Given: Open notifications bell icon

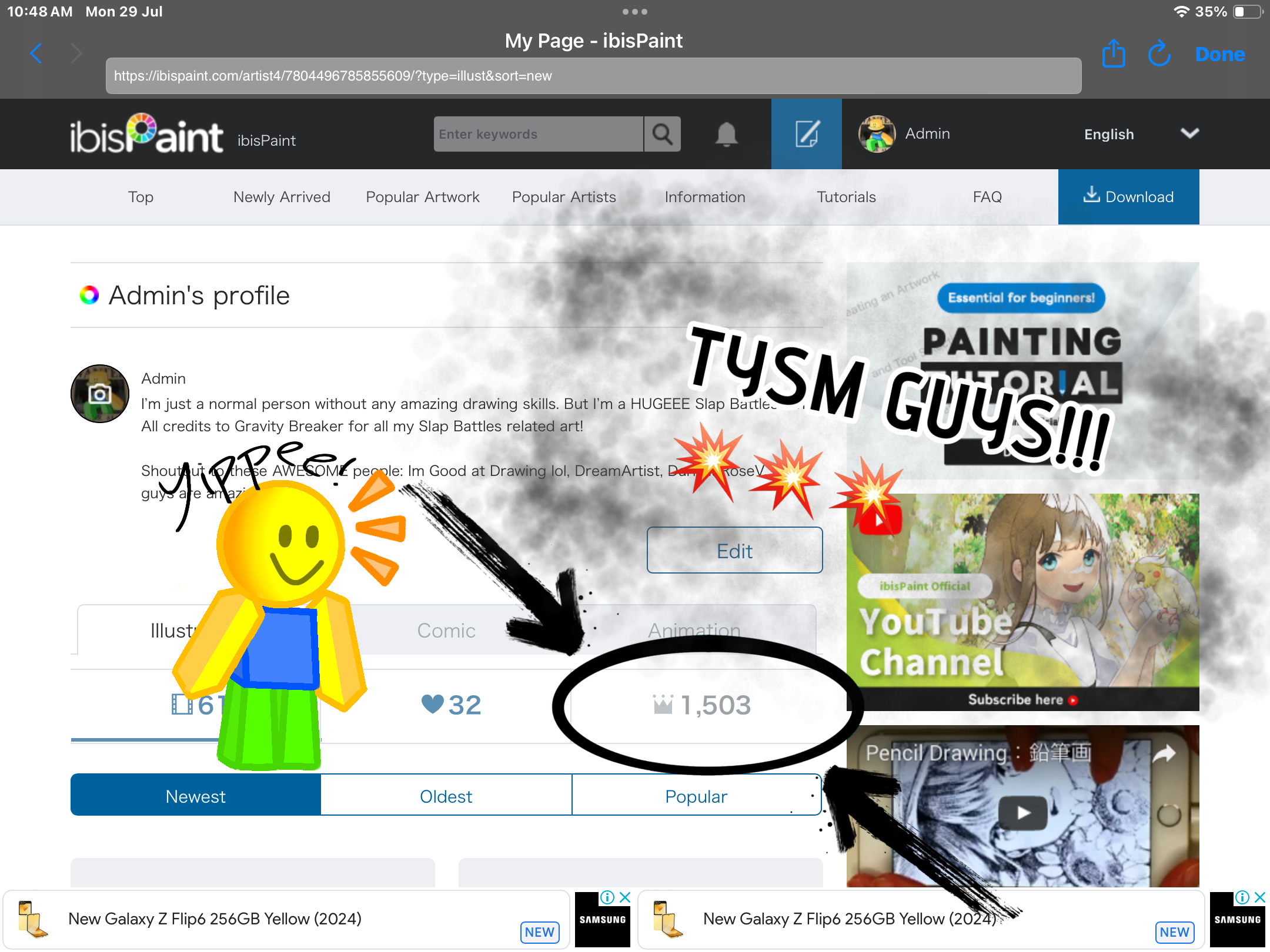Looking at the screenshot, I should (x=726, y=135).
